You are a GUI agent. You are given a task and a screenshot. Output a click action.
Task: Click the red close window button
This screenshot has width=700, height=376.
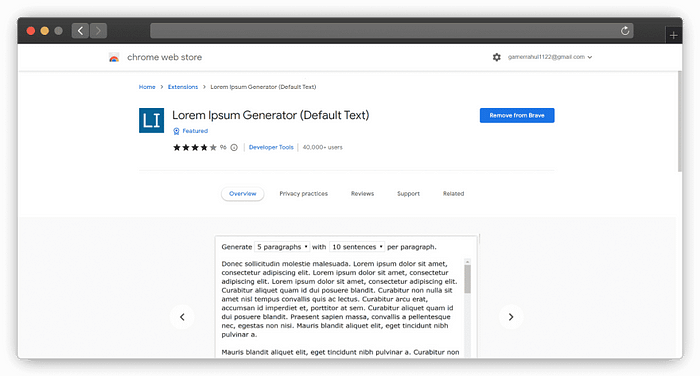[x=31, y=31]
